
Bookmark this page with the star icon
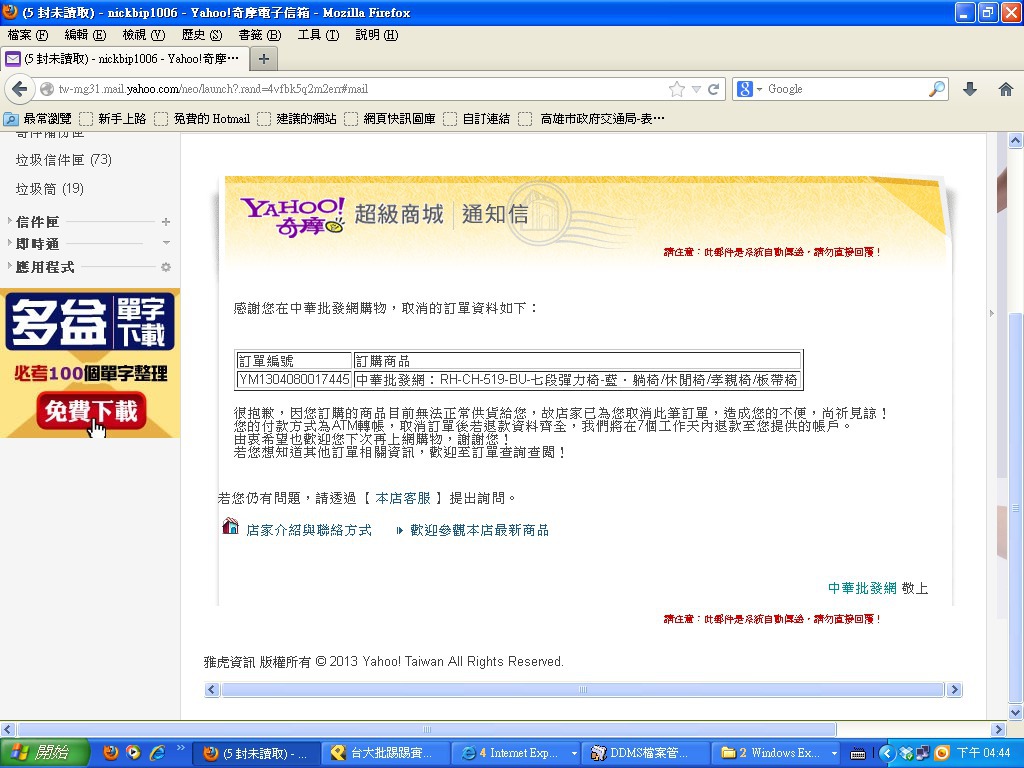pos(677,89)
